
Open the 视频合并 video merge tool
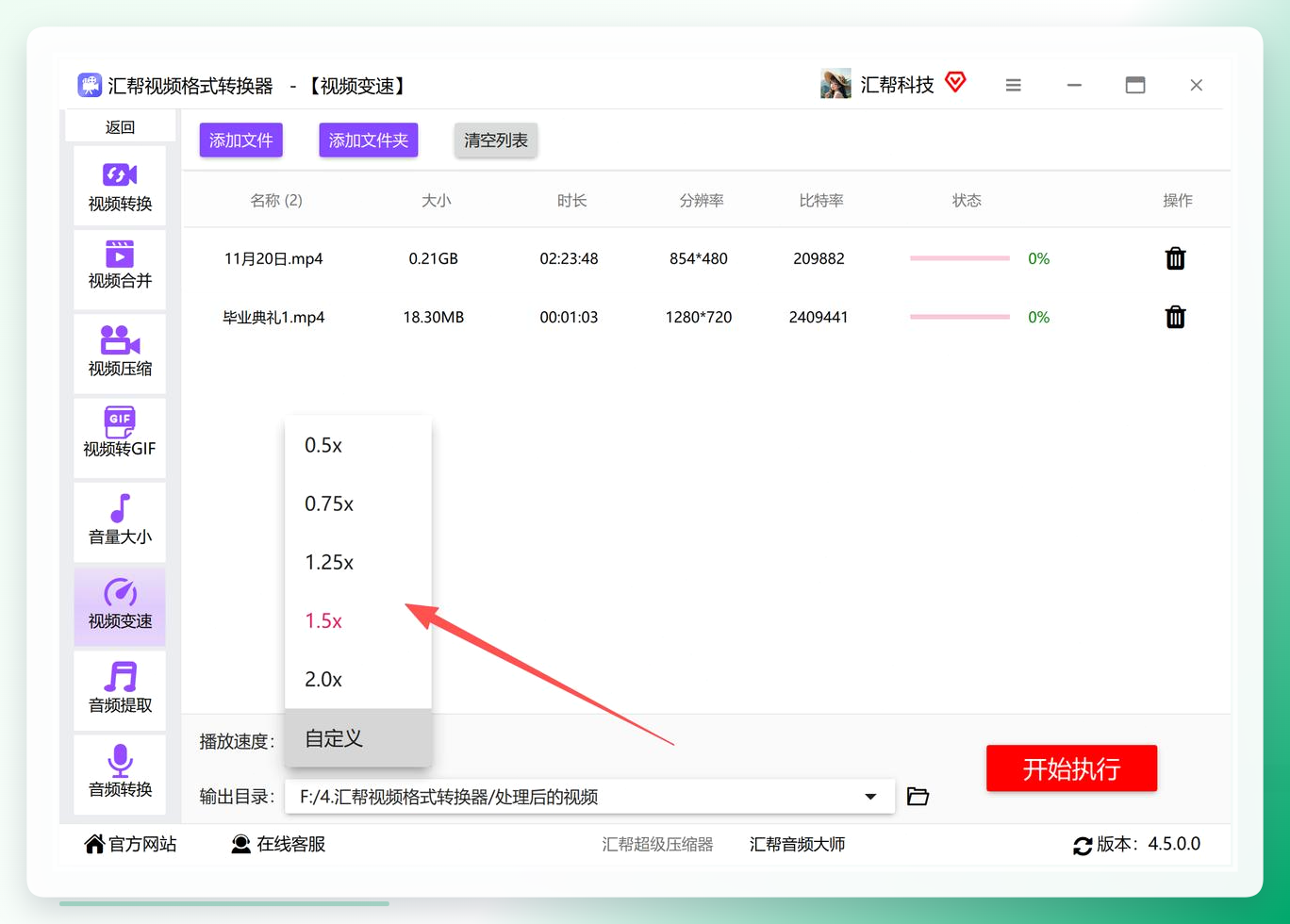click(x=120, y=269)
